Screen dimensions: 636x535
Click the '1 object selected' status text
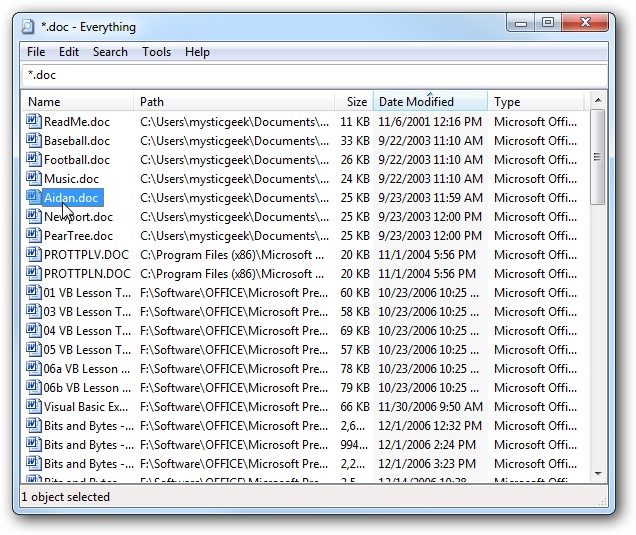(66, 497)
